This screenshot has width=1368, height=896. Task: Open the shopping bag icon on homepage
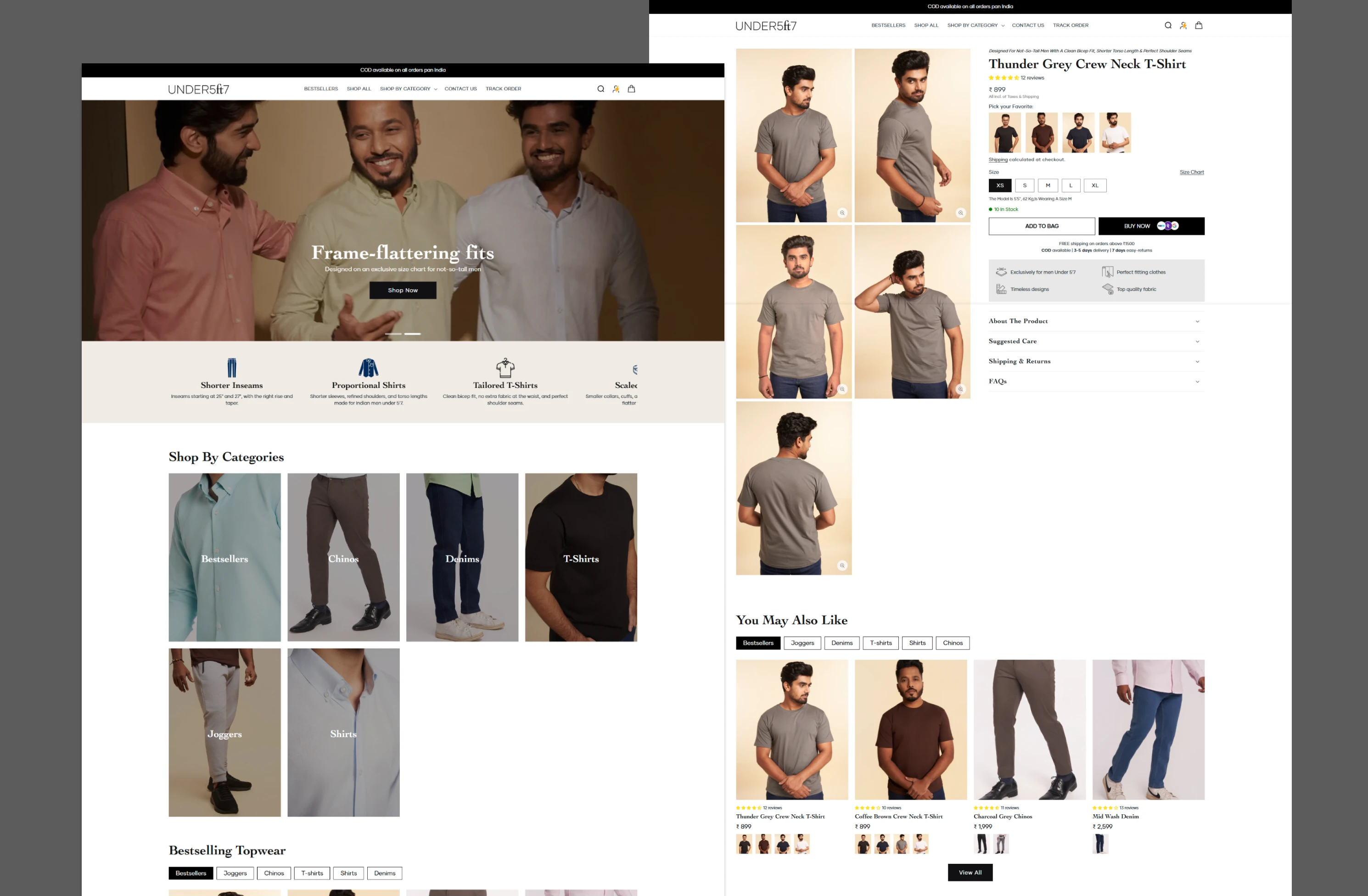631,89
